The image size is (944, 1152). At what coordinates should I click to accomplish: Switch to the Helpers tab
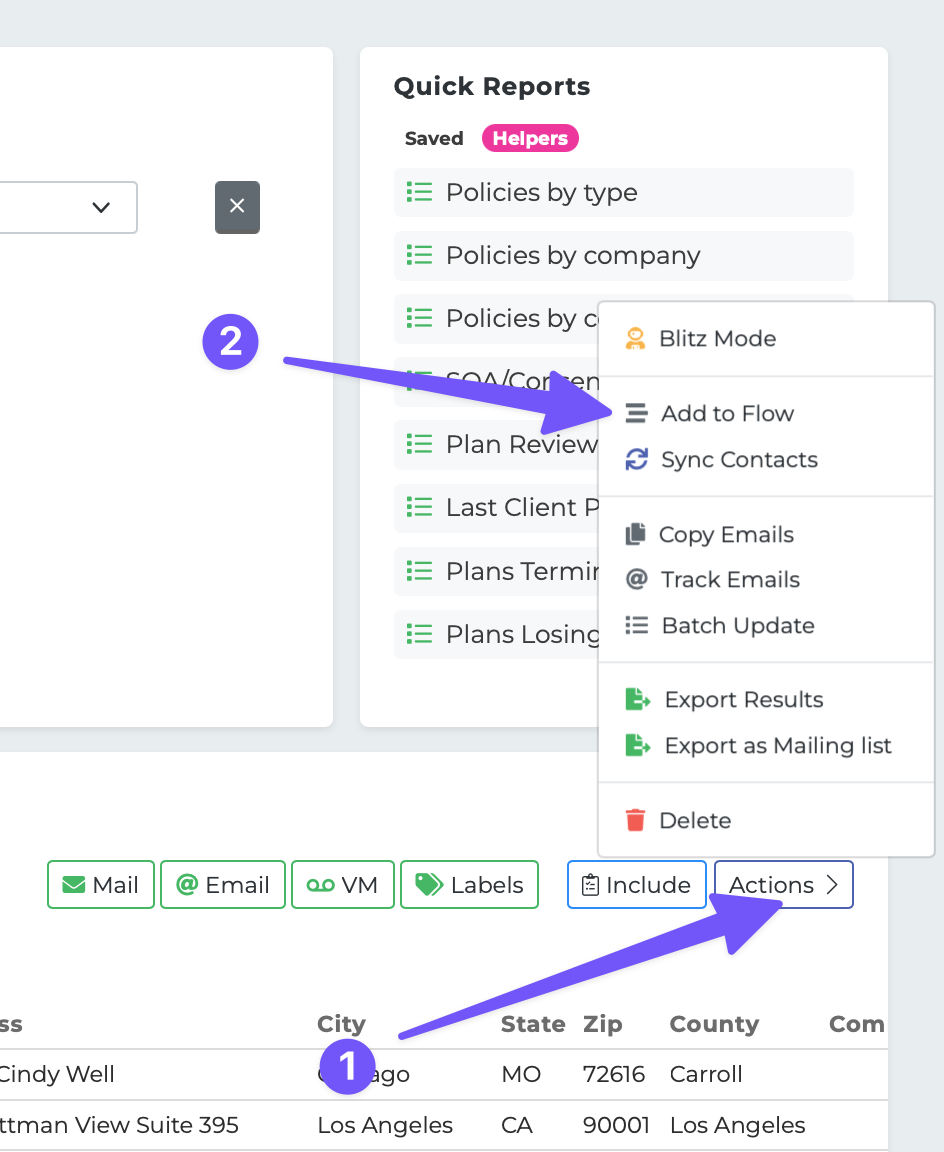click(530, 138)
